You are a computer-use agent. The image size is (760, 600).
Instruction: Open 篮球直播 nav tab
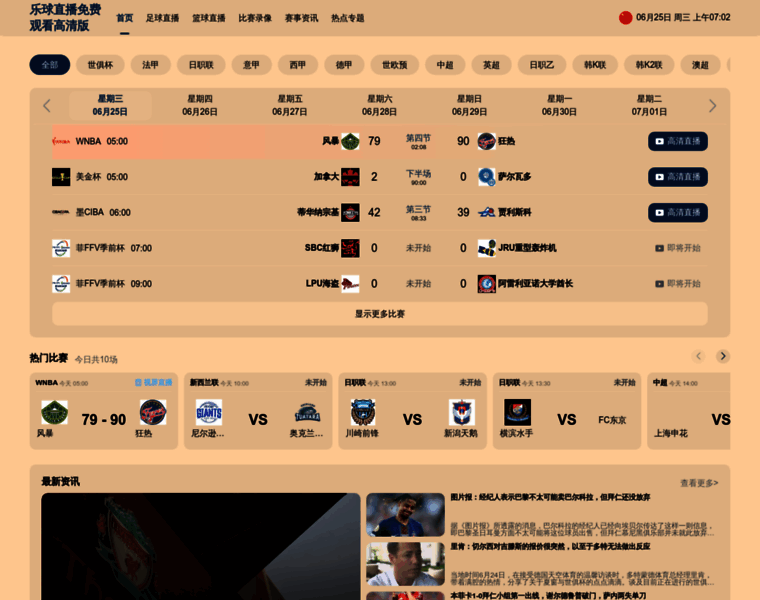[x=209, y=18]
